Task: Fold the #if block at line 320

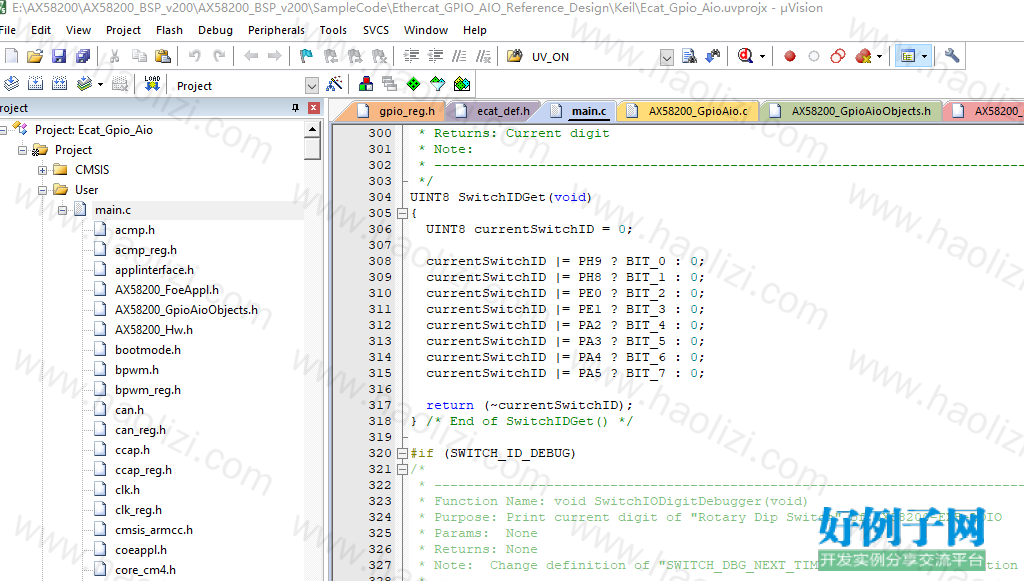Action: coord(402,453)
